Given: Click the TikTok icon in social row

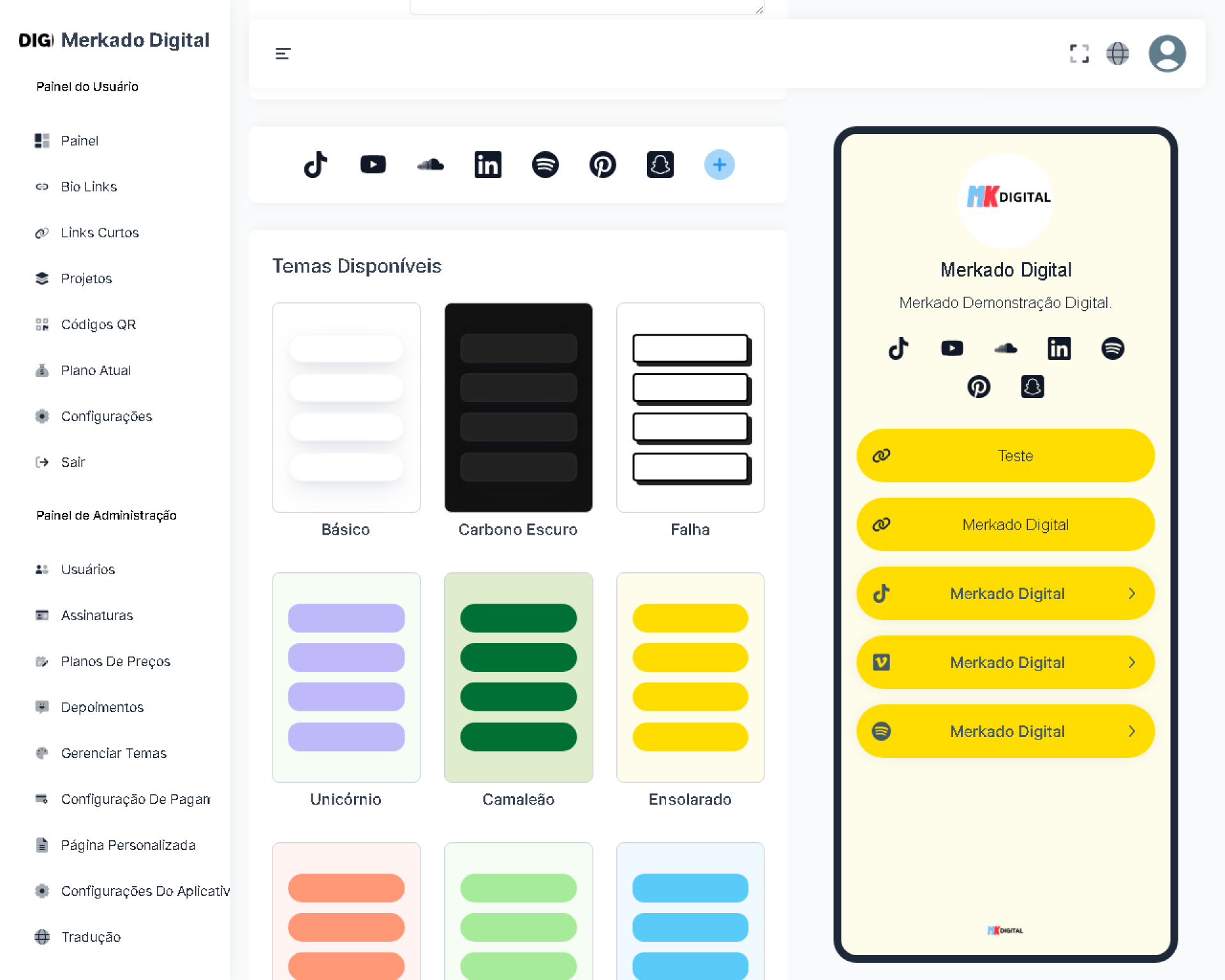Looking at the screenshot, I should coord(315,165).
